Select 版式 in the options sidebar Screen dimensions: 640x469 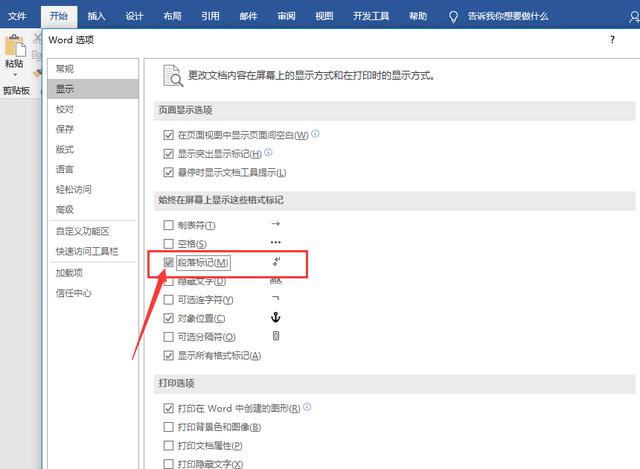click(93, 149)
